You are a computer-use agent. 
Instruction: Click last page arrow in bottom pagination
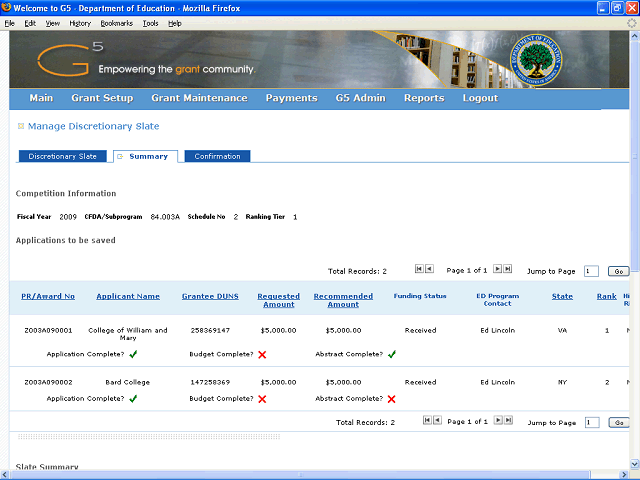click(x=508, y=422)
